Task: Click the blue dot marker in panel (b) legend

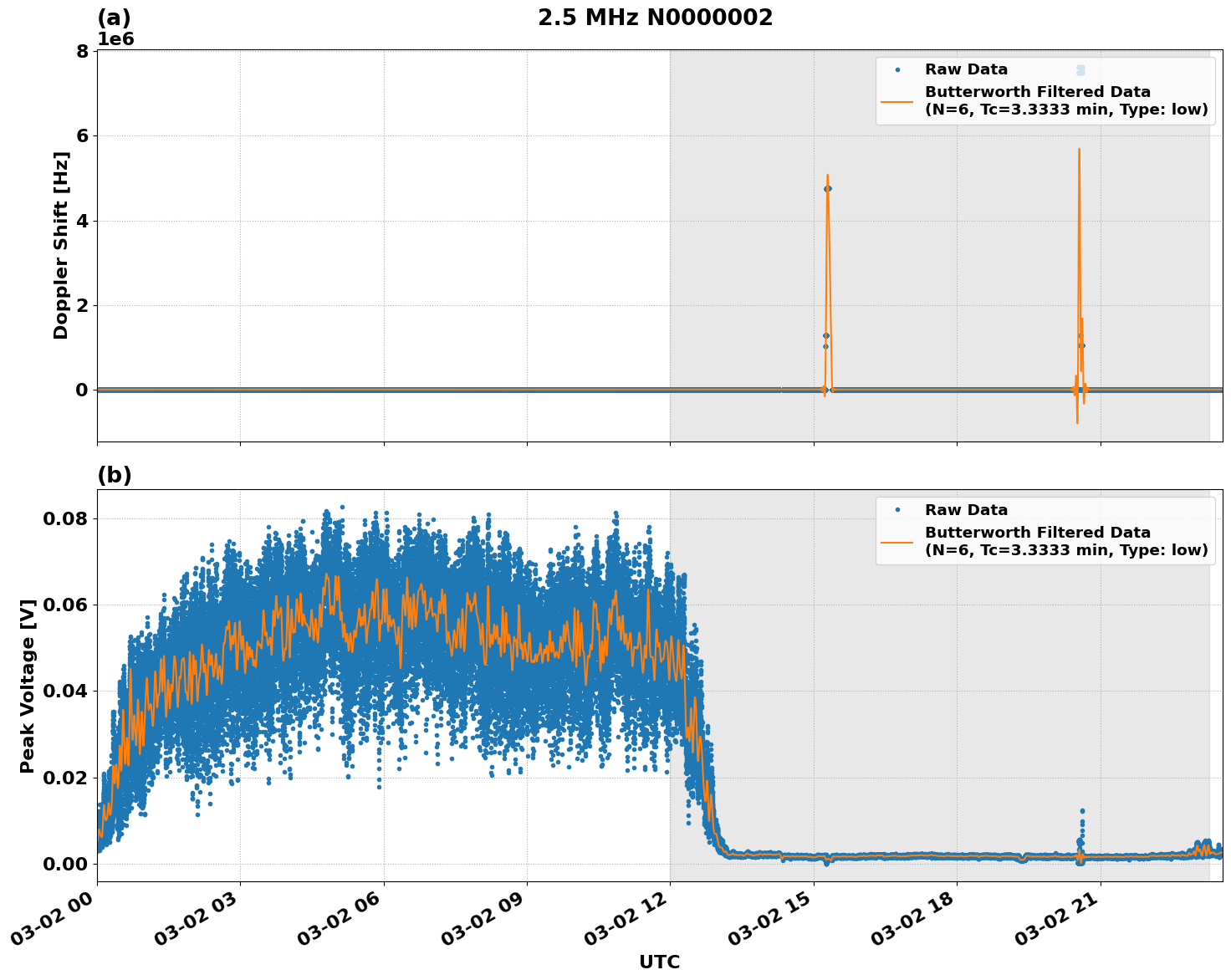Action: pos(897,510)
